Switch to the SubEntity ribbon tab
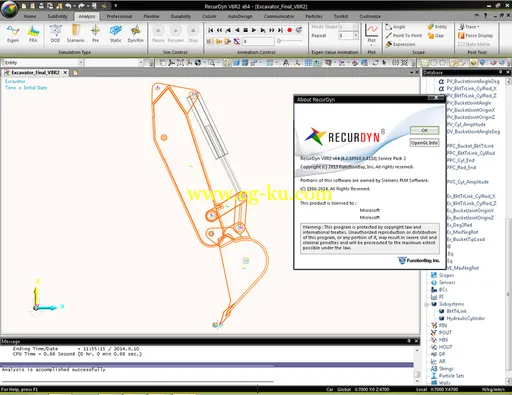 (x=57, y=16)
